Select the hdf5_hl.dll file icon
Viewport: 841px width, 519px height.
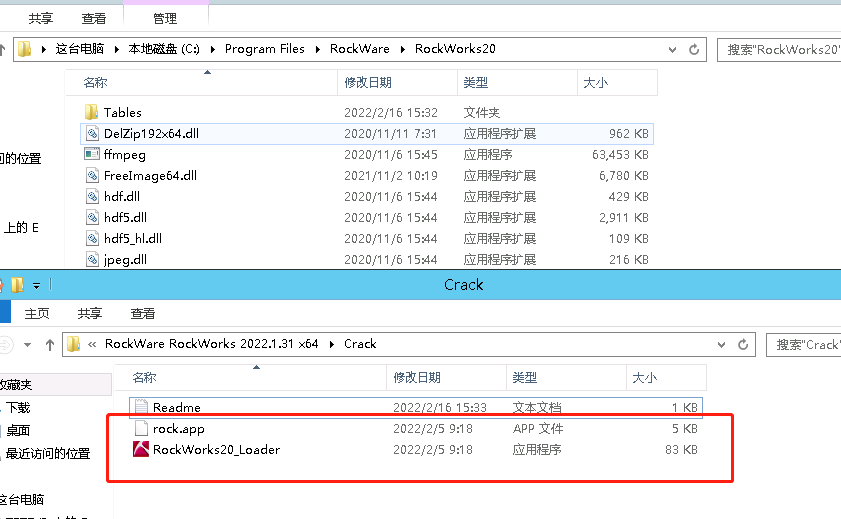(92, 238)
